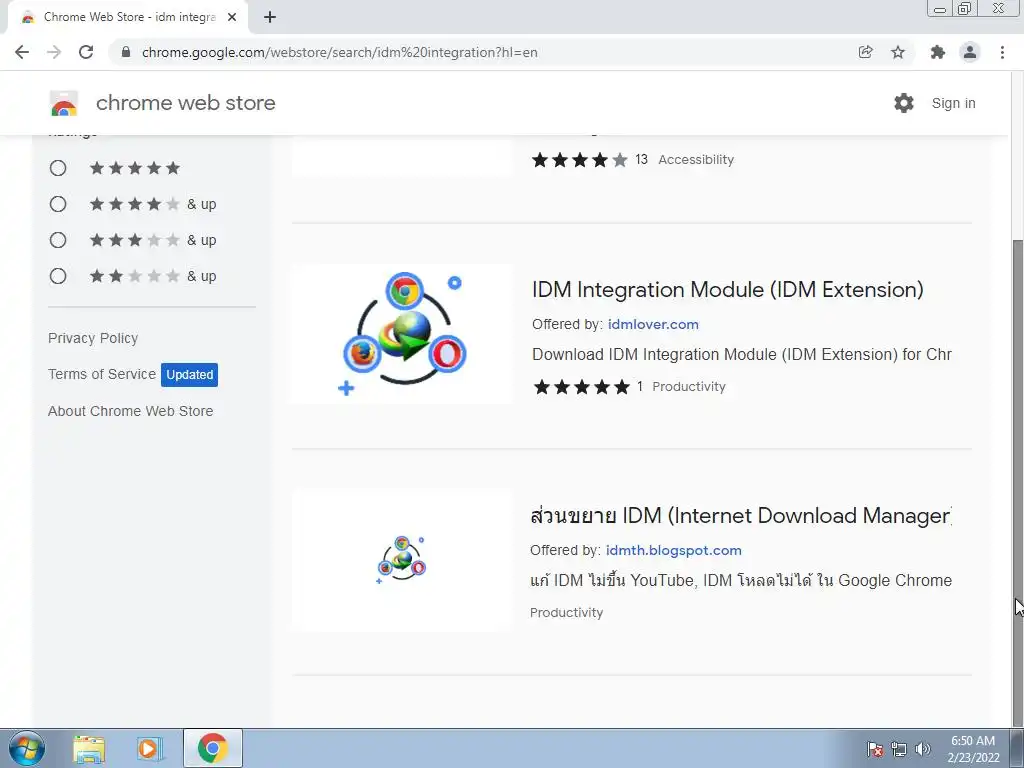The height and width of the screenshot is (768, 1024).
Task: Close the Chrome Web Store tab
Action: (x=232, y=18)
